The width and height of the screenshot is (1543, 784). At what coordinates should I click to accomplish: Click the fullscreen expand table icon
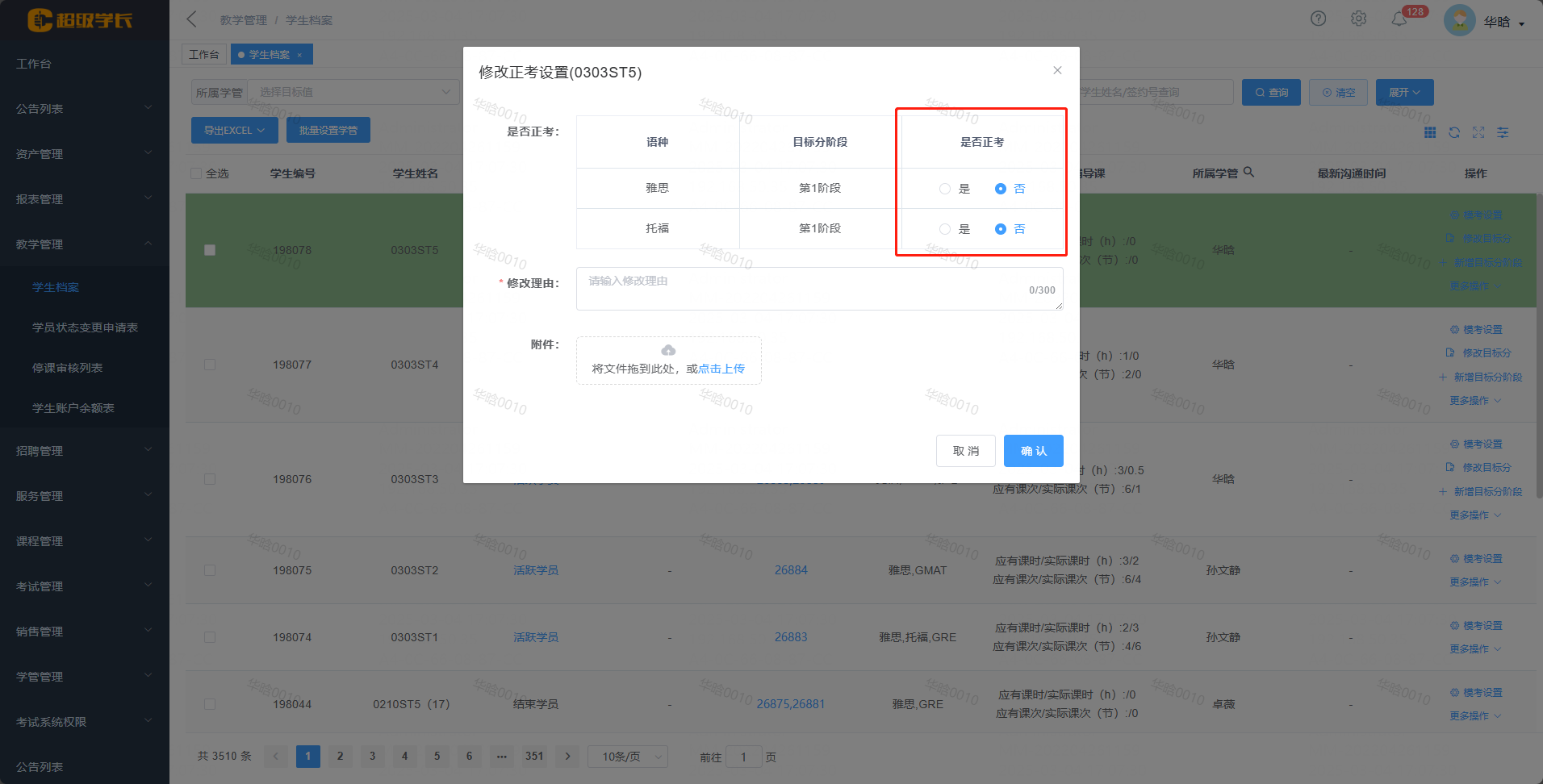click(1478, 132)
